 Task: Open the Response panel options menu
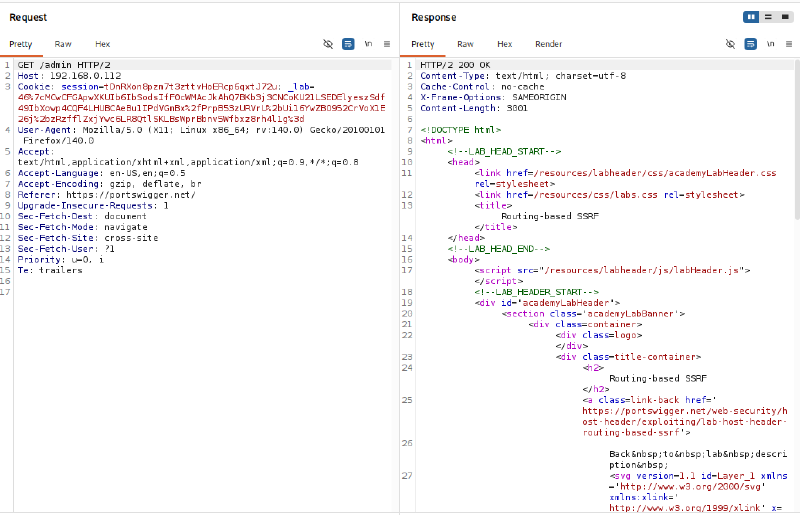789,44
